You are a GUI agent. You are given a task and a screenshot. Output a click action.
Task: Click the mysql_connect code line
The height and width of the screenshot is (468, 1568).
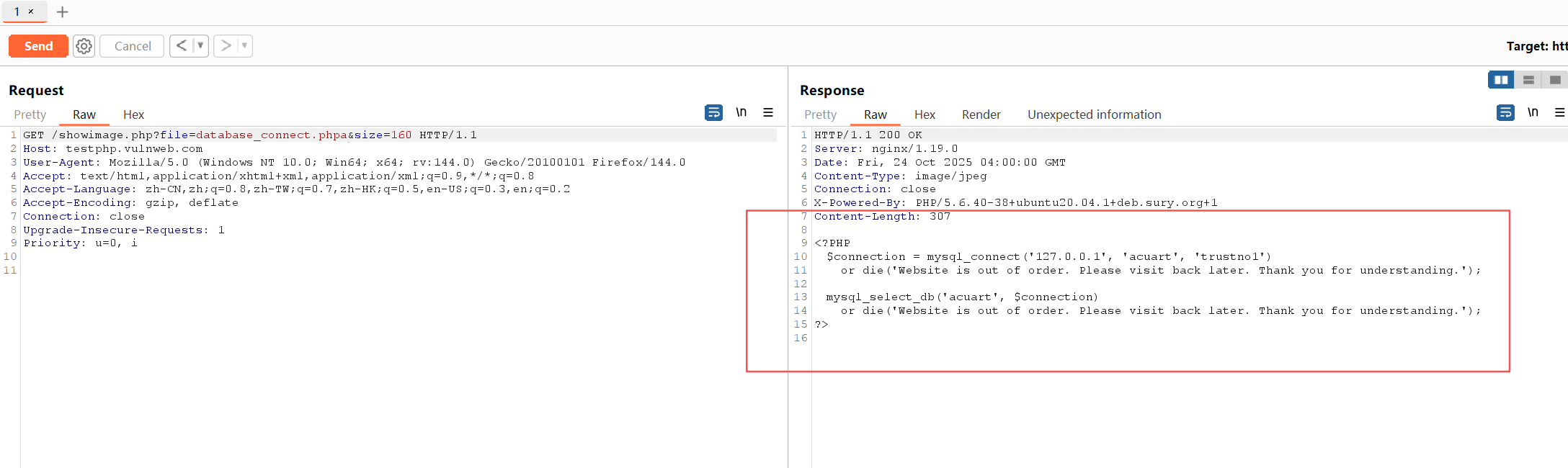coord(1049,257)
